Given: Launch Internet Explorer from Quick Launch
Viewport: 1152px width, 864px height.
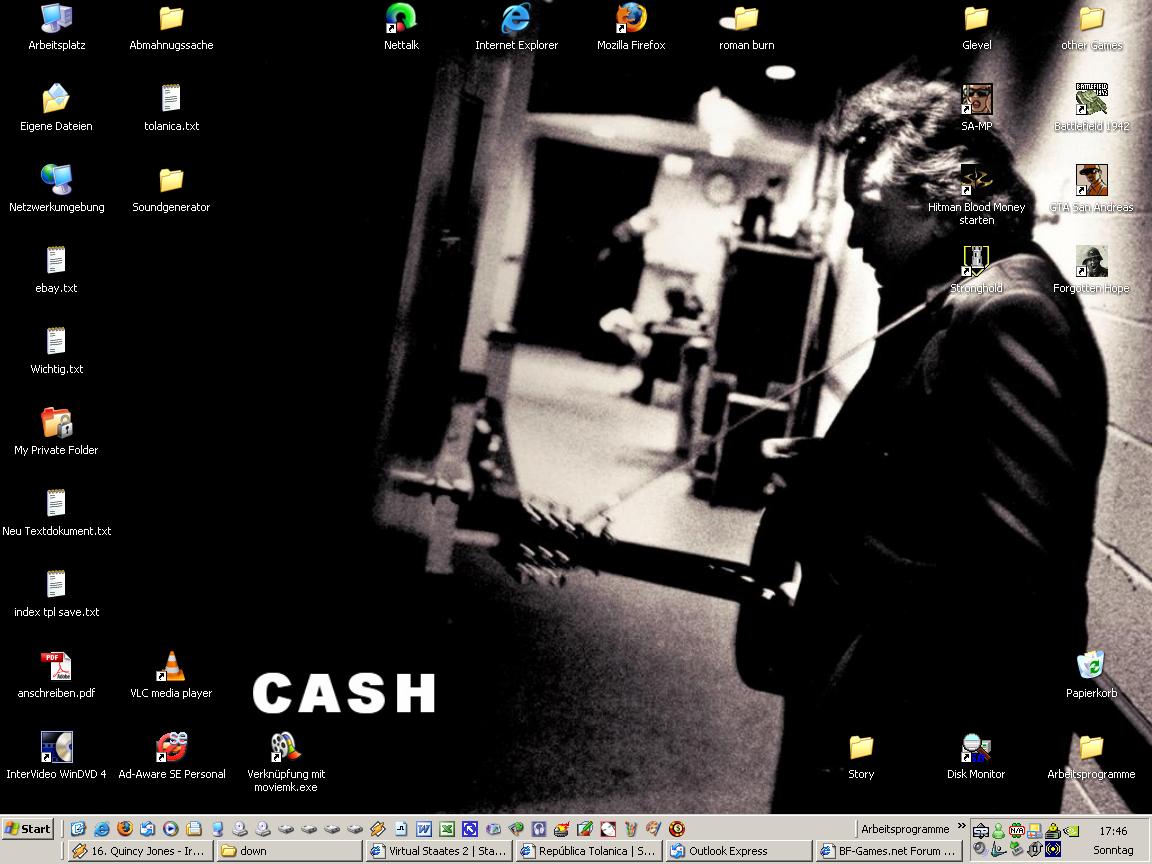Looking at the screenshot, I should coord(101,829).
